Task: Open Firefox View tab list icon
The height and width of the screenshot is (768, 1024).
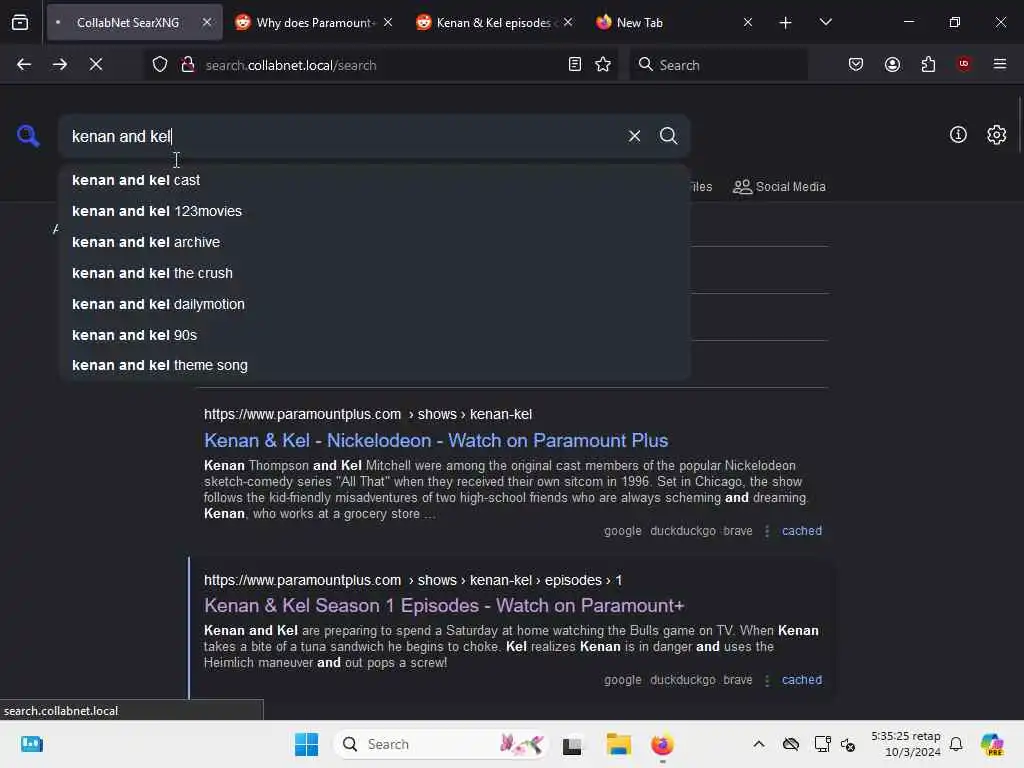Action: click(x=20, y=22)
